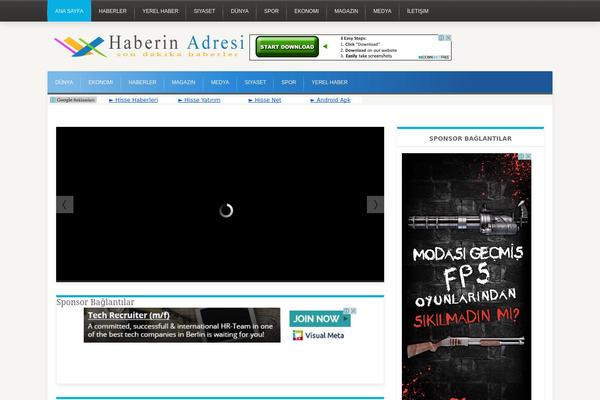Open the AdChoices icon on Tech Recruiter ad

[x=347, y=311]
